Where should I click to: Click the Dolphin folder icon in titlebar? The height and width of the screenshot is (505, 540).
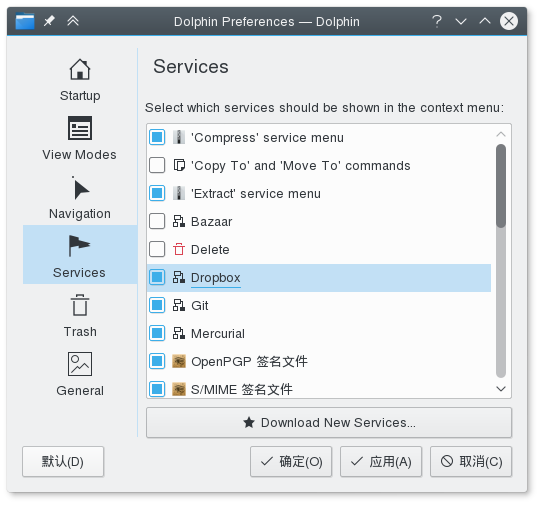(25, 21)
